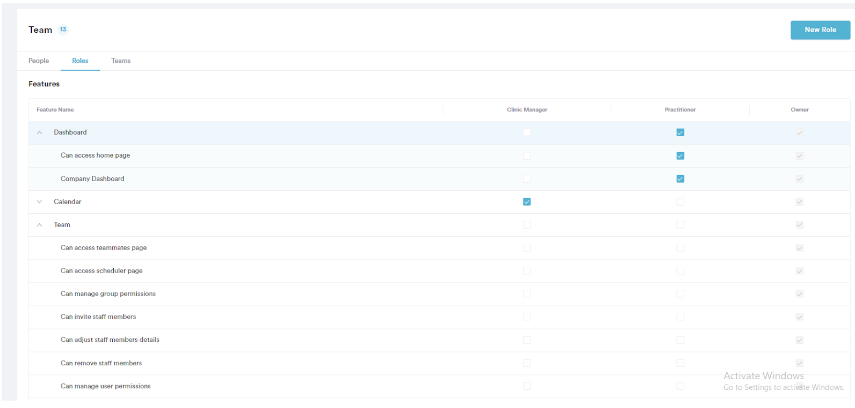
Task: Check Can access teammates page for Clinic Manager
Action: coord(527,248)
